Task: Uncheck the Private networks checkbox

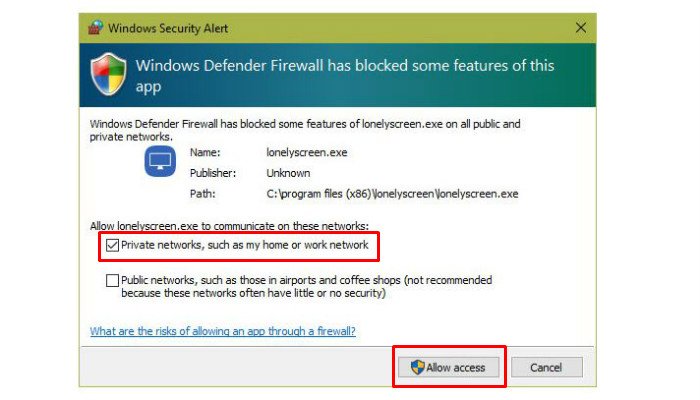Action: pyautogui.click(x=112, y=245)
